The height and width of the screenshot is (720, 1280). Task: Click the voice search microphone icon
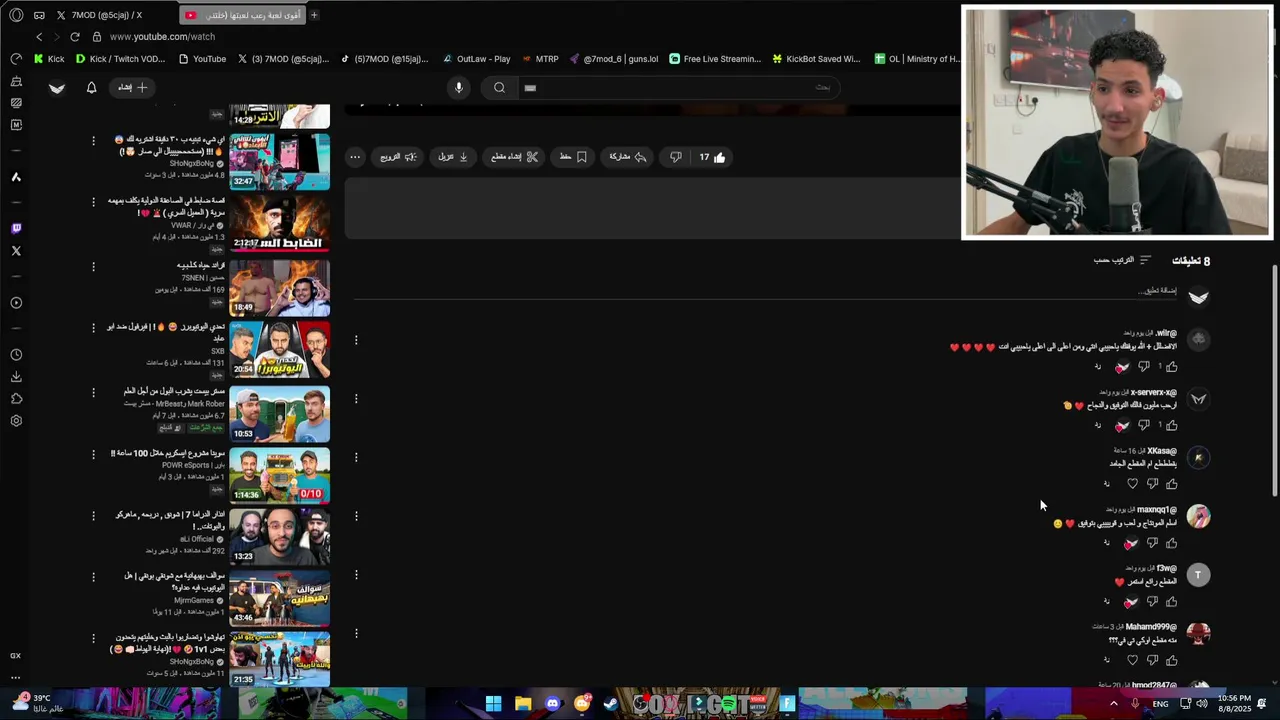tap(459, 88)
